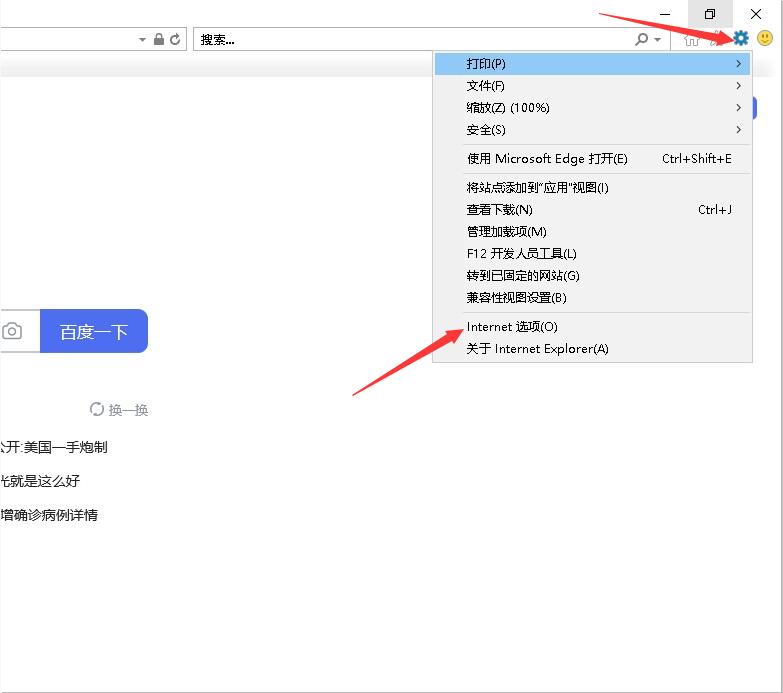
Task: Close the browser window
Action: [756, 14]
